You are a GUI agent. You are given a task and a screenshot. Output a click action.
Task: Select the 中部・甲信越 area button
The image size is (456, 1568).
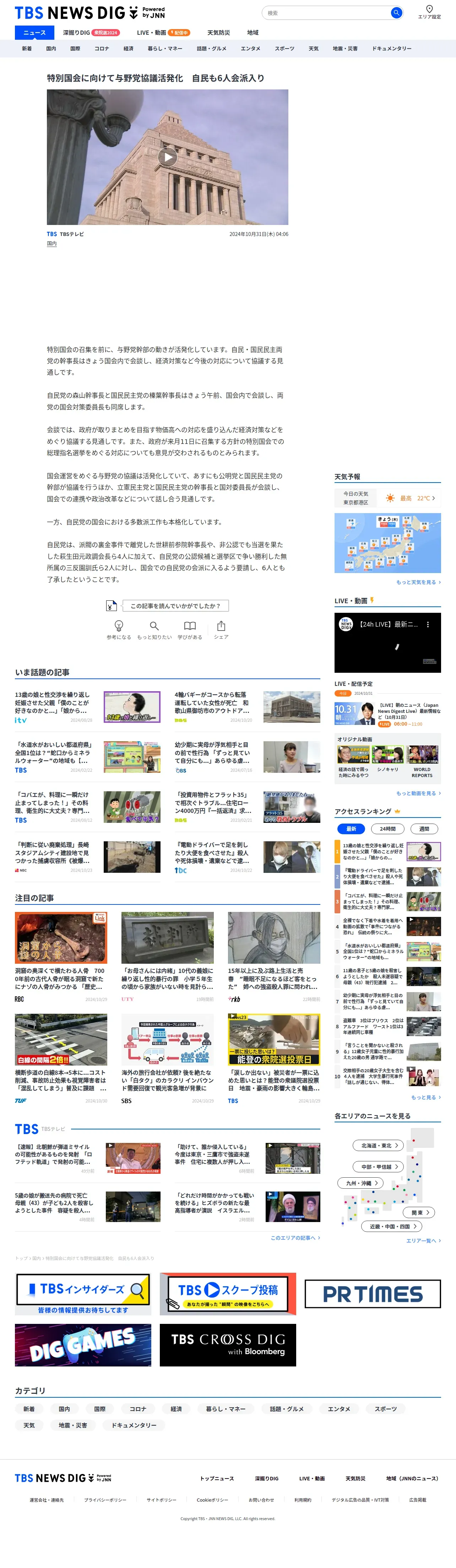[x=378, y=1166]
